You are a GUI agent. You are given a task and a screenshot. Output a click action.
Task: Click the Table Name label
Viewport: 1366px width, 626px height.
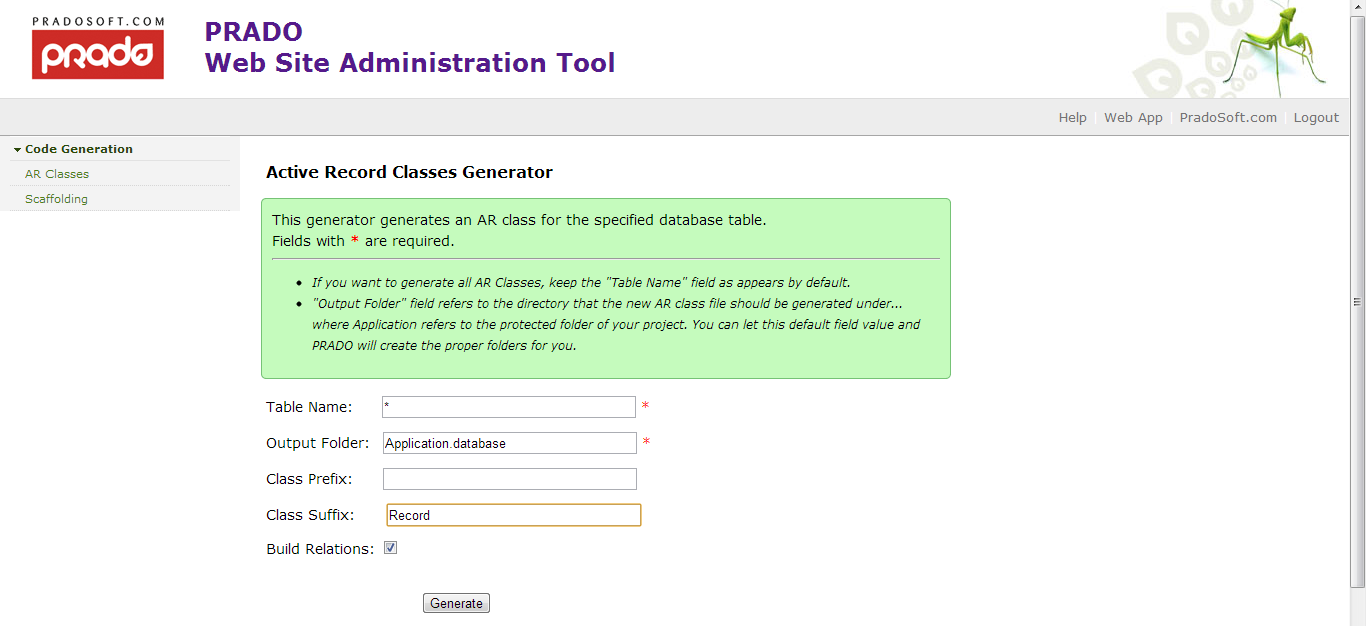[x=309, y=407]
